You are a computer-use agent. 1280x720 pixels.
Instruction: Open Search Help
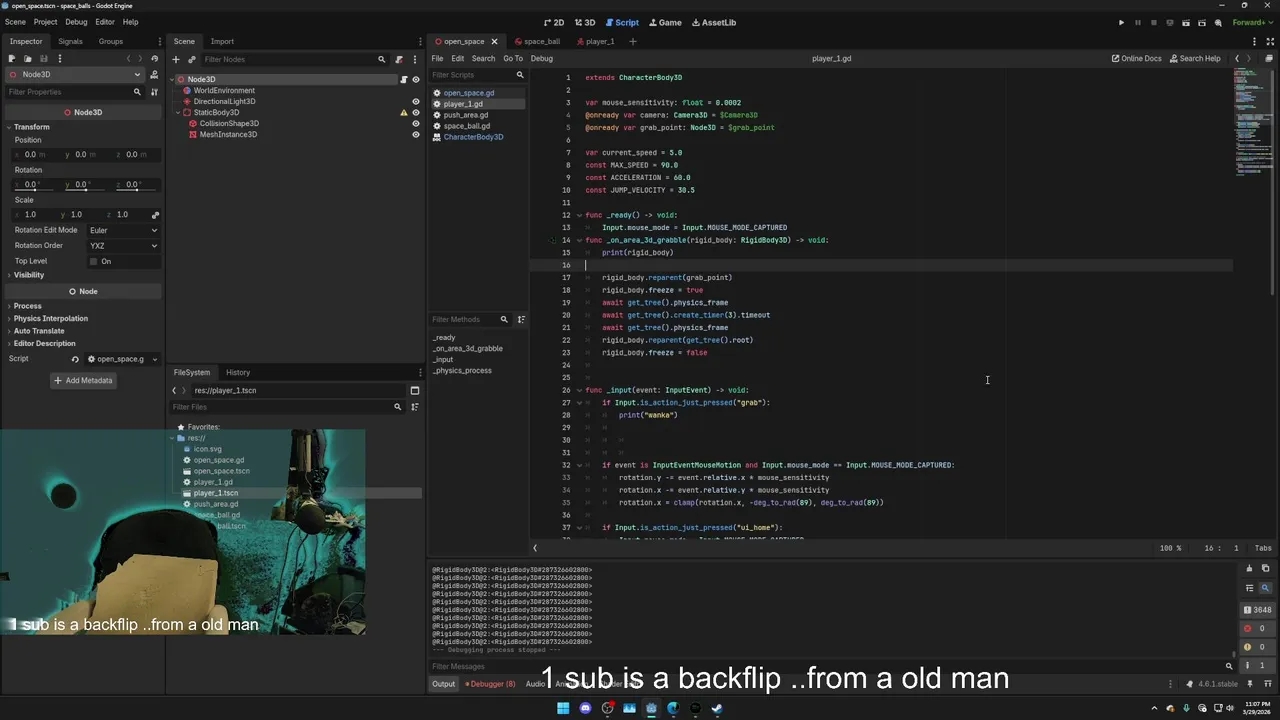pos(1195,58)
